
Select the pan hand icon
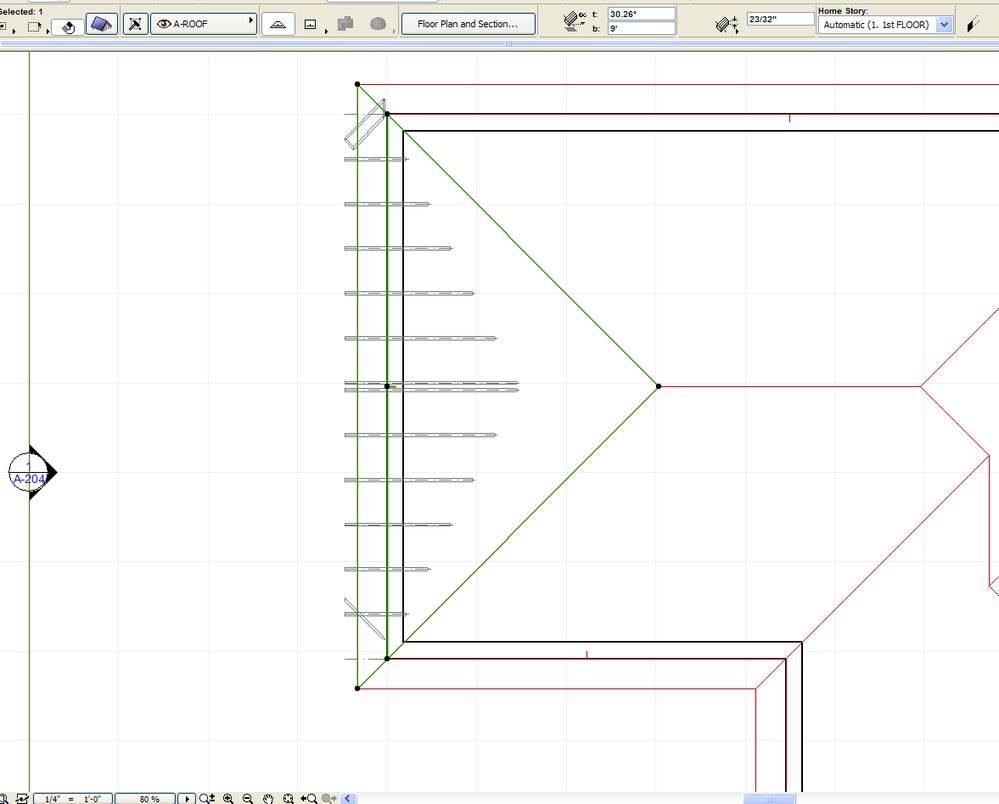coord(268,798)
